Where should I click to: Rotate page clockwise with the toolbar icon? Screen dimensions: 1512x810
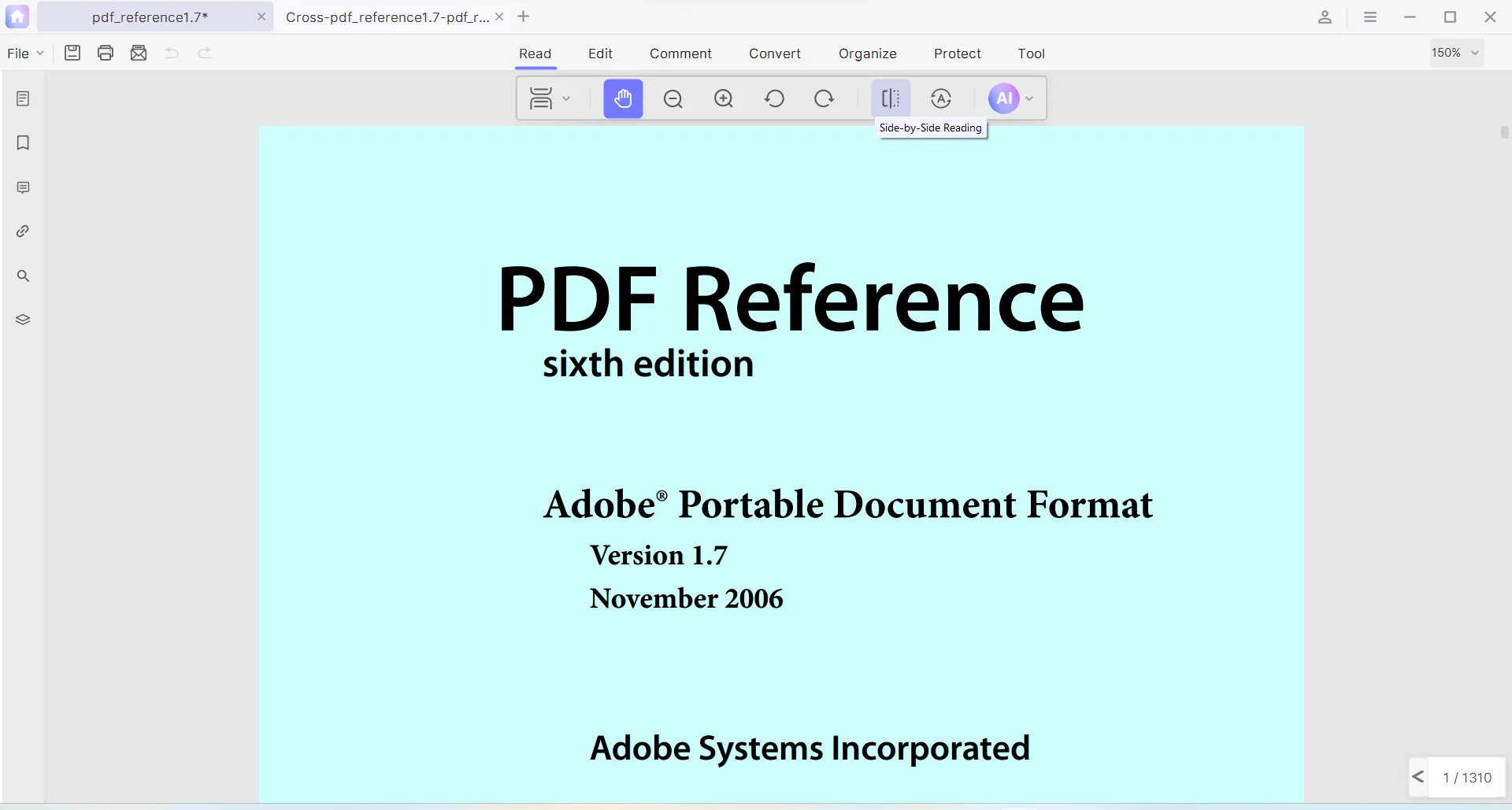[825, 98]
